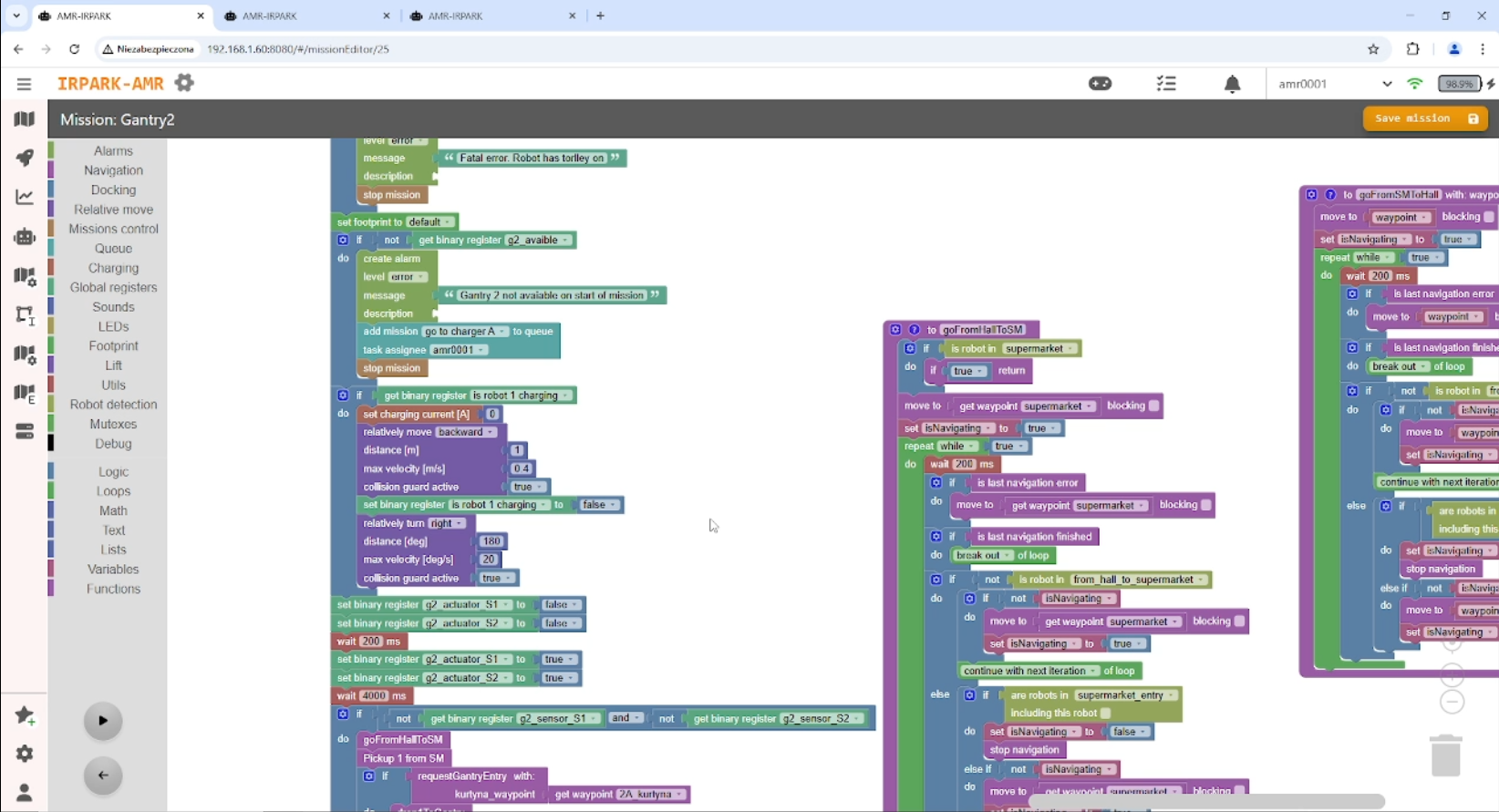Toggle 'including this robot' checkbox
The height and width of the screenshot is (812, 1499).
point(1105,714)
